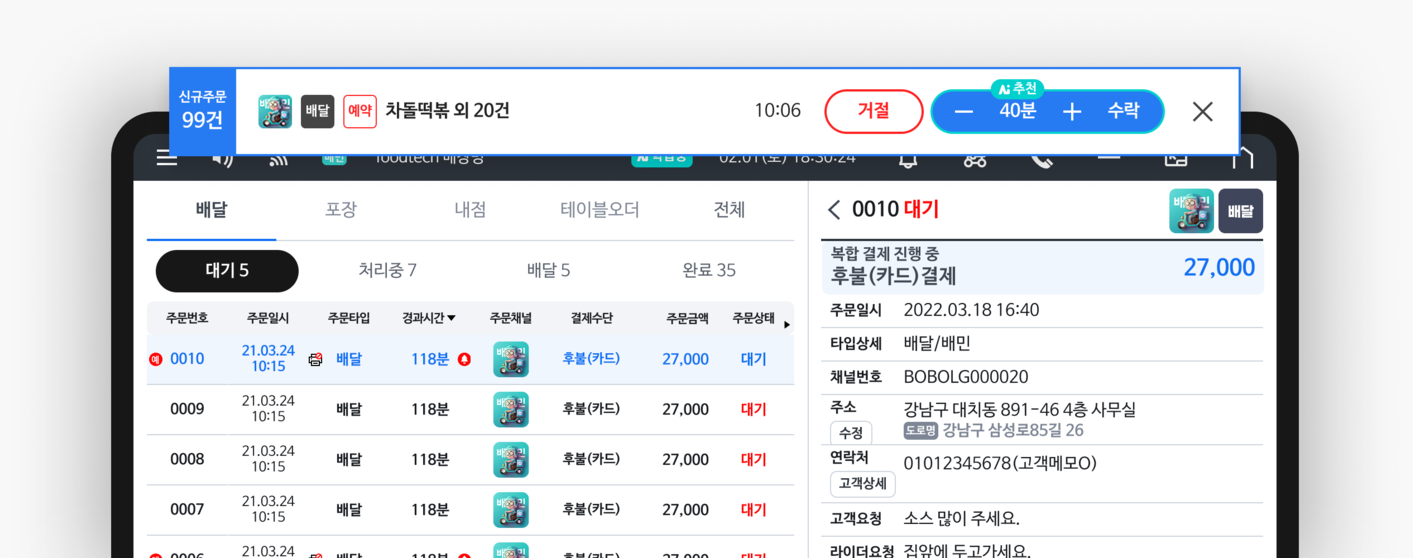Click the 주문일시 column header
This screenshot has height=558, width=1413.
coord(268,318)
